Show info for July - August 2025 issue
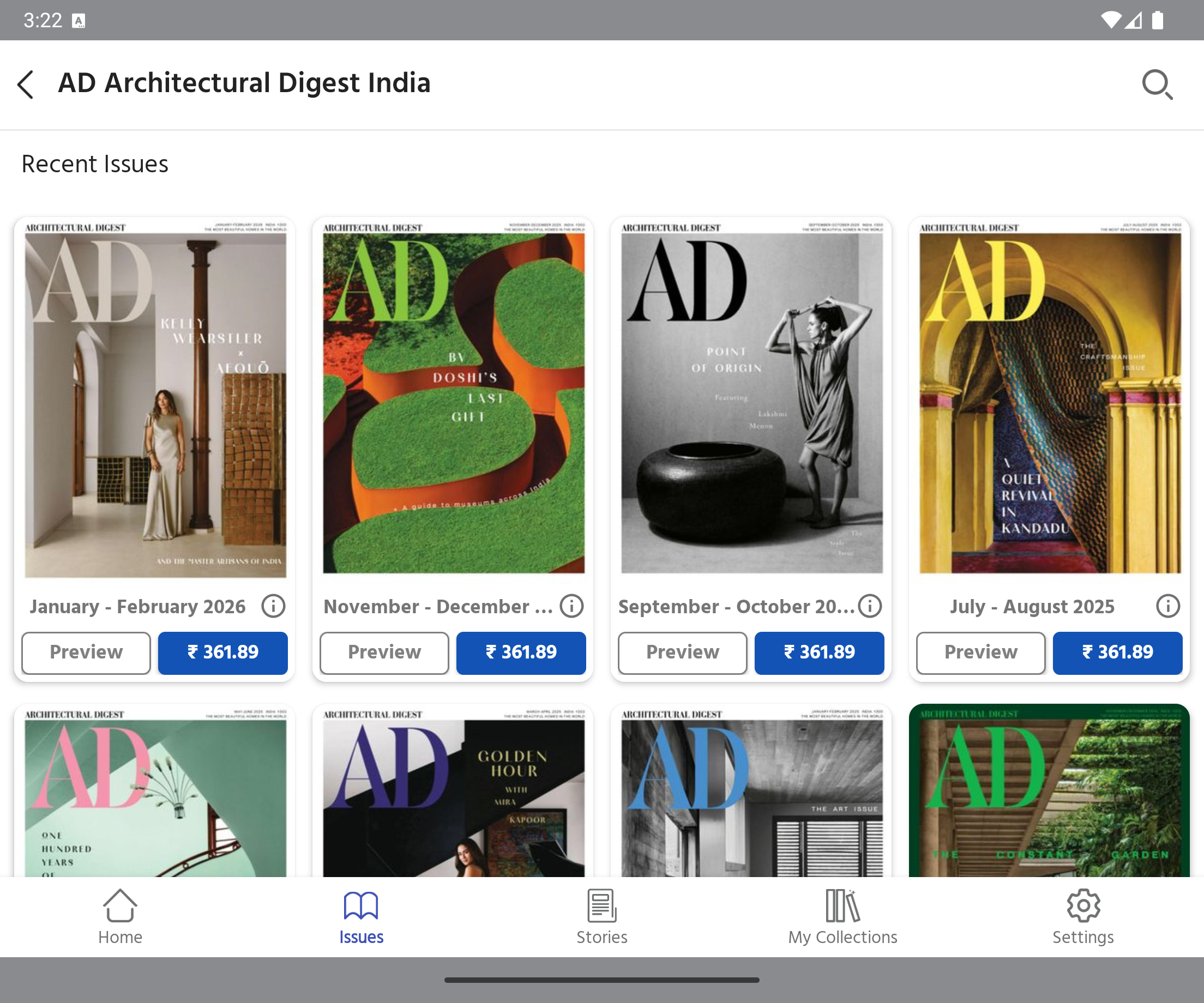 tap(1168, 606)
